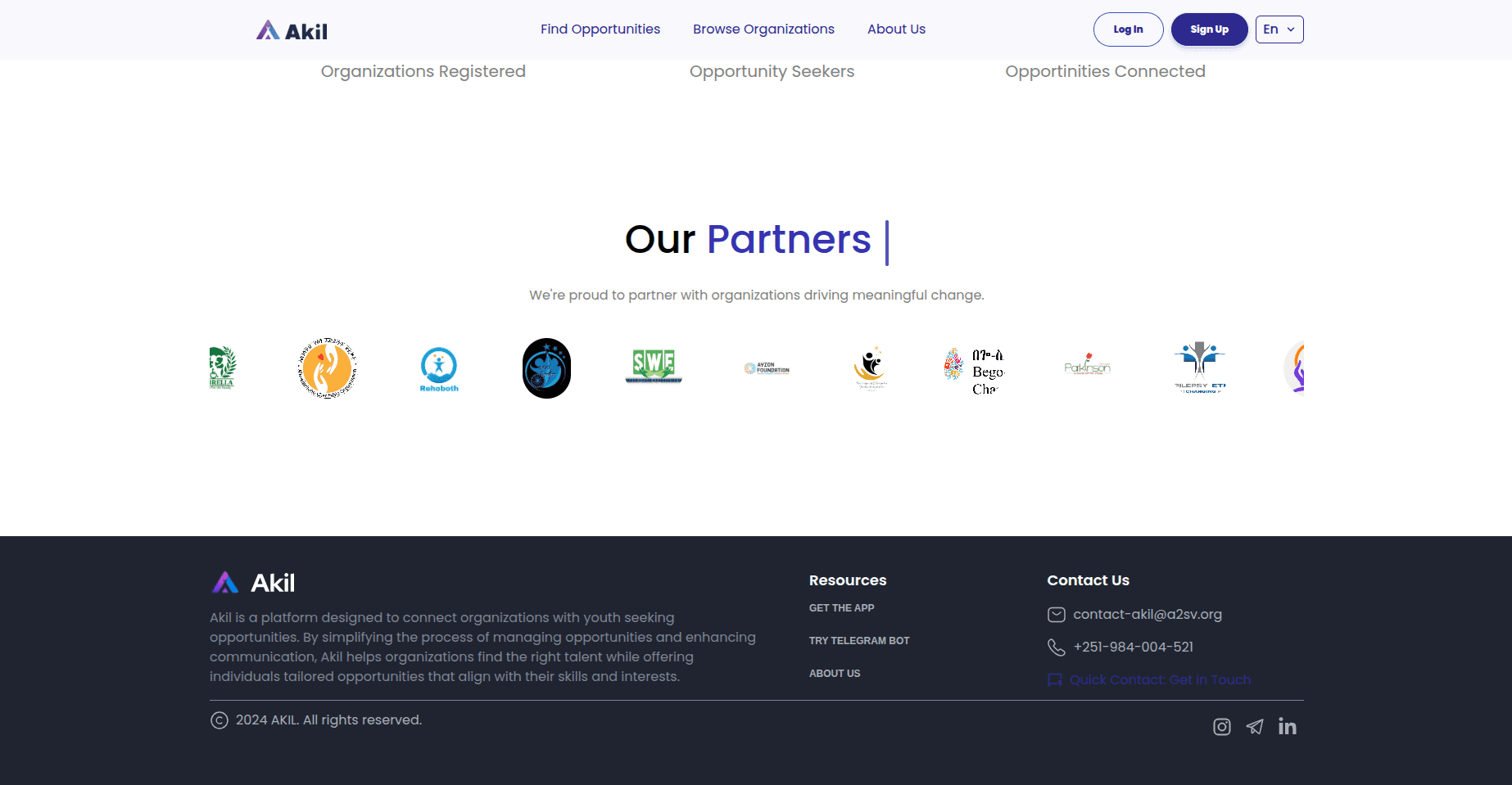
Task: Open GET THE APP link
Action: [841, 608]
